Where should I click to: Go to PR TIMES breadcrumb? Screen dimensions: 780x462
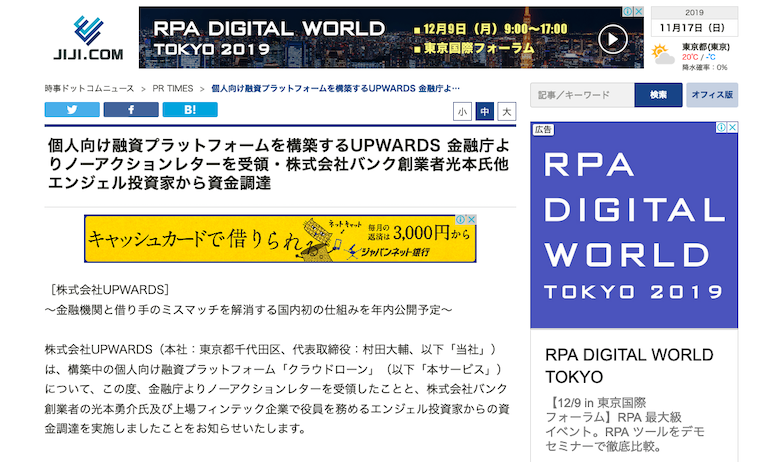(173, 88)
